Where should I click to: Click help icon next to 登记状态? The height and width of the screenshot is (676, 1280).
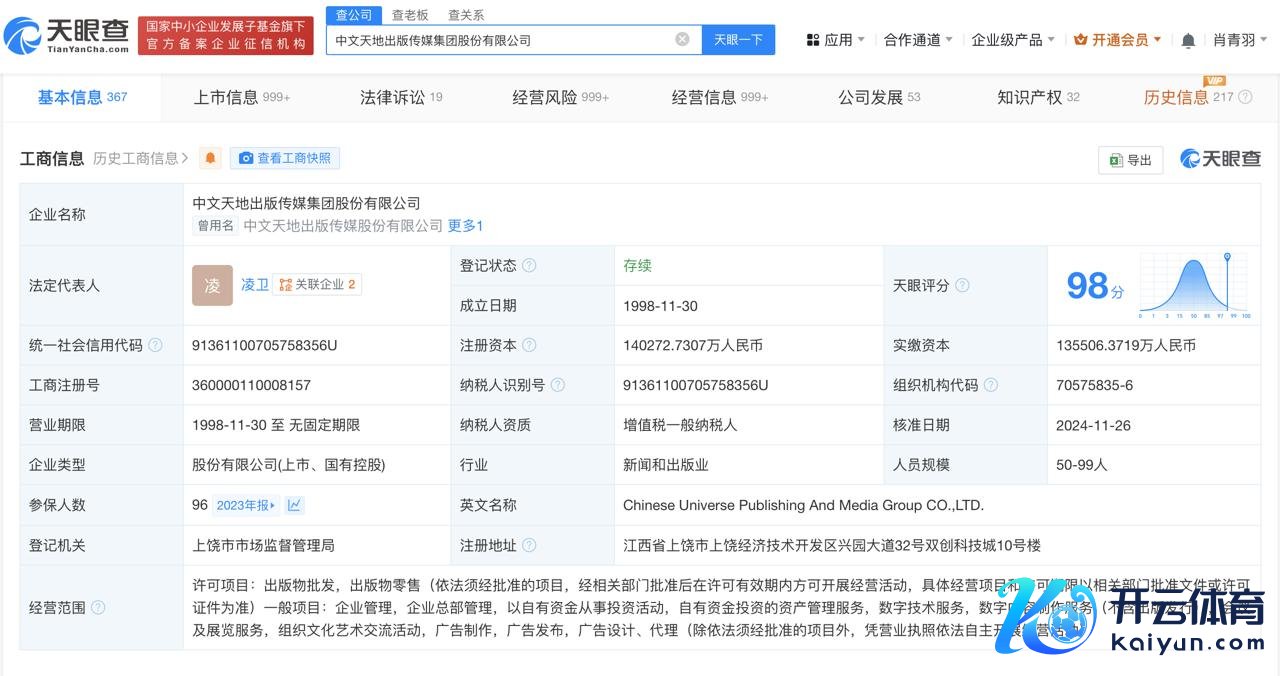[x=529, y=266]
